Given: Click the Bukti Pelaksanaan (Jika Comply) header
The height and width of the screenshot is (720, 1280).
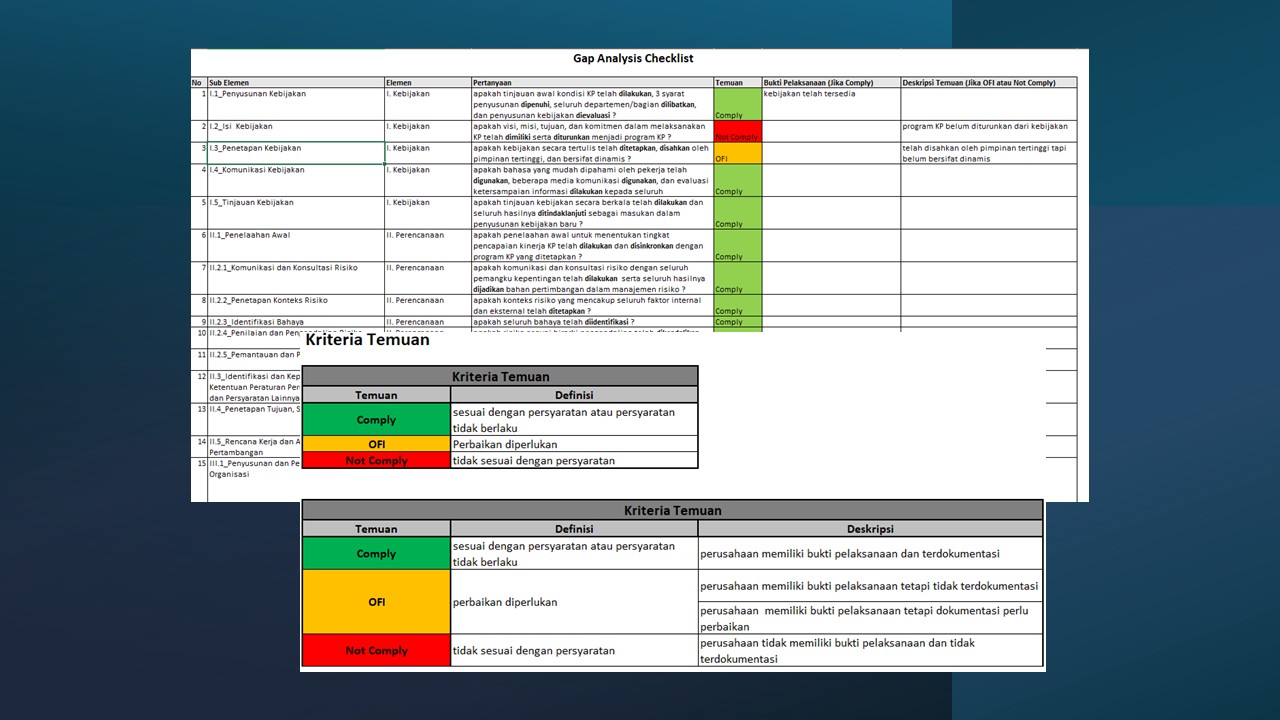Looking at the screenshot, I should (x=830, y=83).
